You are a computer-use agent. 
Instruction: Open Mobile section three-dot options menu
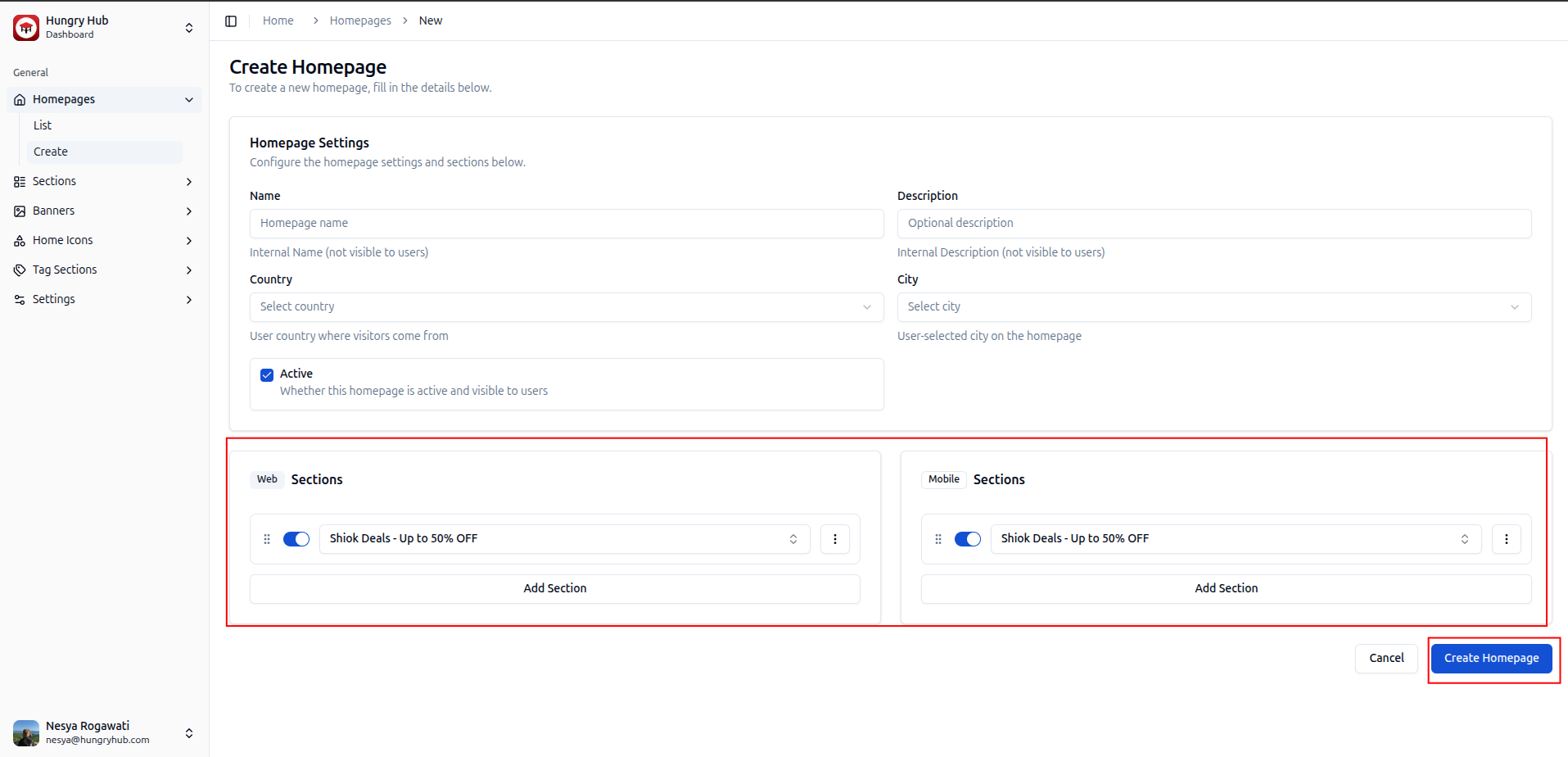pos(1506,539)
